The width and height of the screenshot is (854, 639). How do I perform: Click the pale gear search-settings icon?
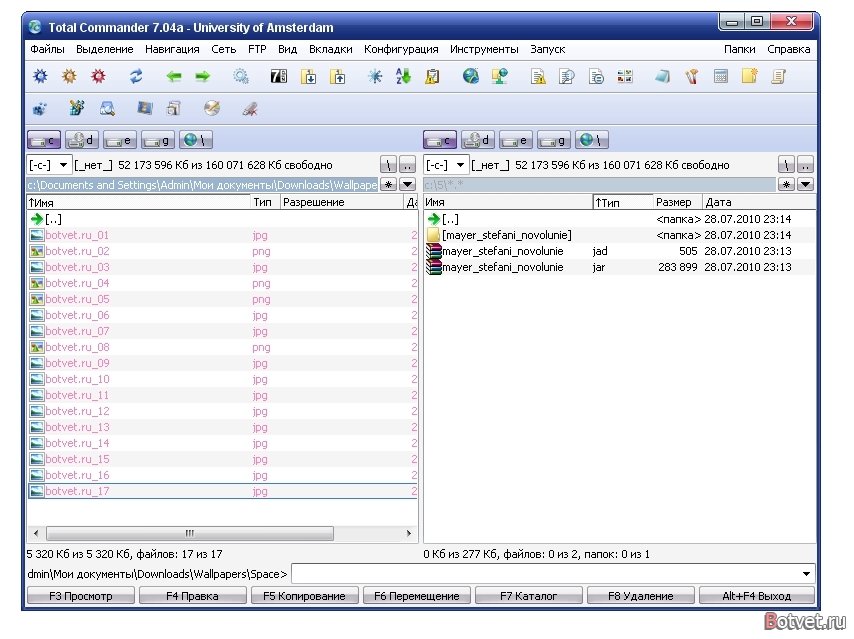(241, 76)
